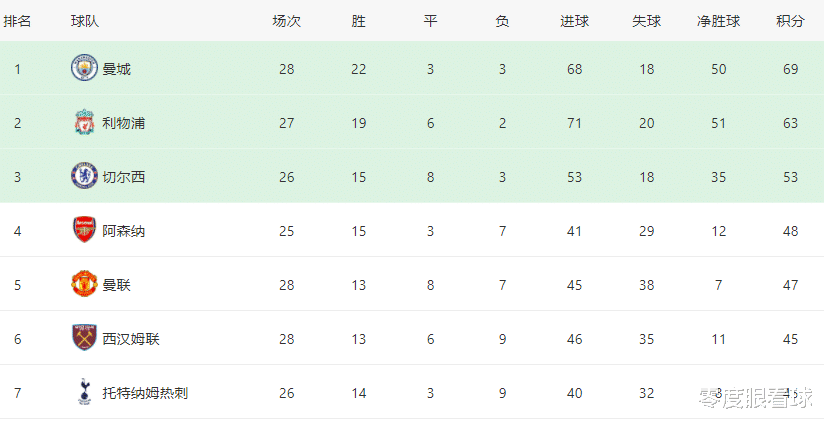824x424 pixels.
Task: Click the 排名 column header
Action: 17,21
